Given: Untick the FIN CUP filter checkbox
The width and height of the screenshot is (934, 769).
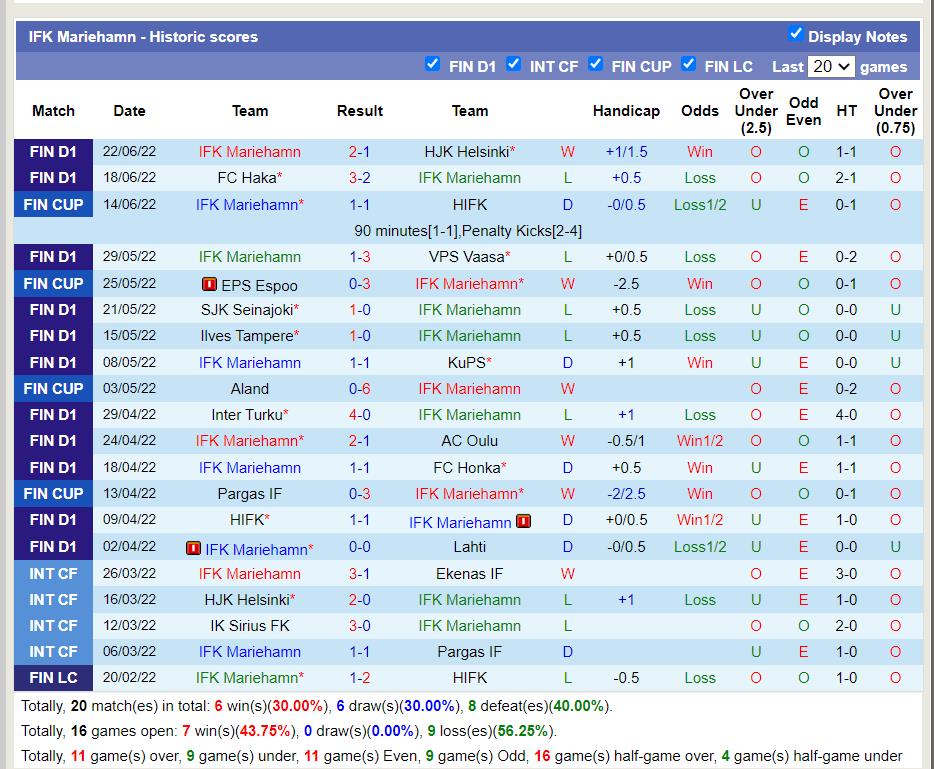Looking at the screenshot, I should pos(595,64).
